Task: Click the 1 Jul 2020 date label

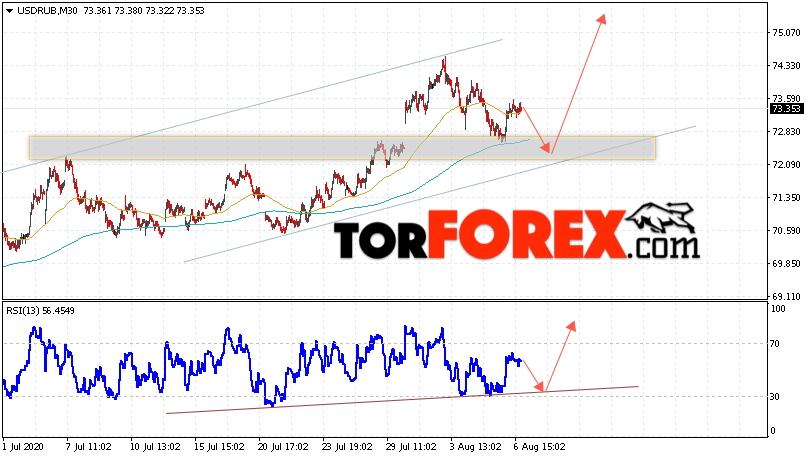Action: (x=23, y=447)
